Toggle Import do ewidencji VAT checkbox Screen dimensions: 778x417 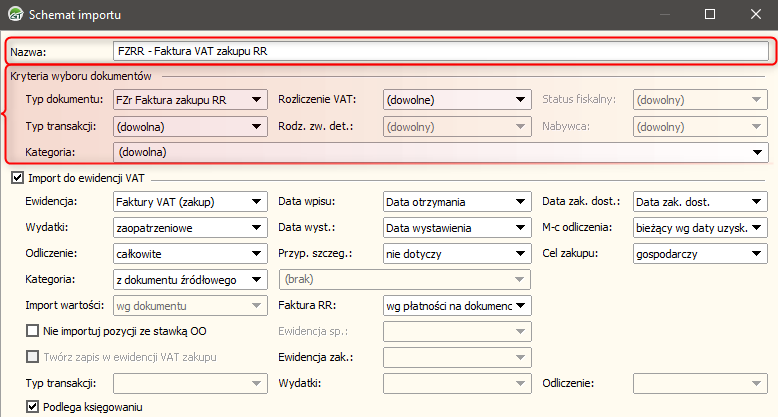[17, 178]
